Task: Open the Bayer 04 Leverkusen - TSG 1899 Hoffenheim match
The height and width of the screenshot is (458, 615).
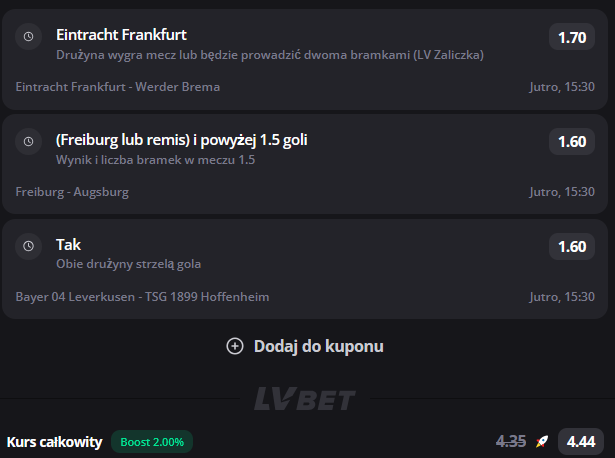Action: tap(142, 297)
